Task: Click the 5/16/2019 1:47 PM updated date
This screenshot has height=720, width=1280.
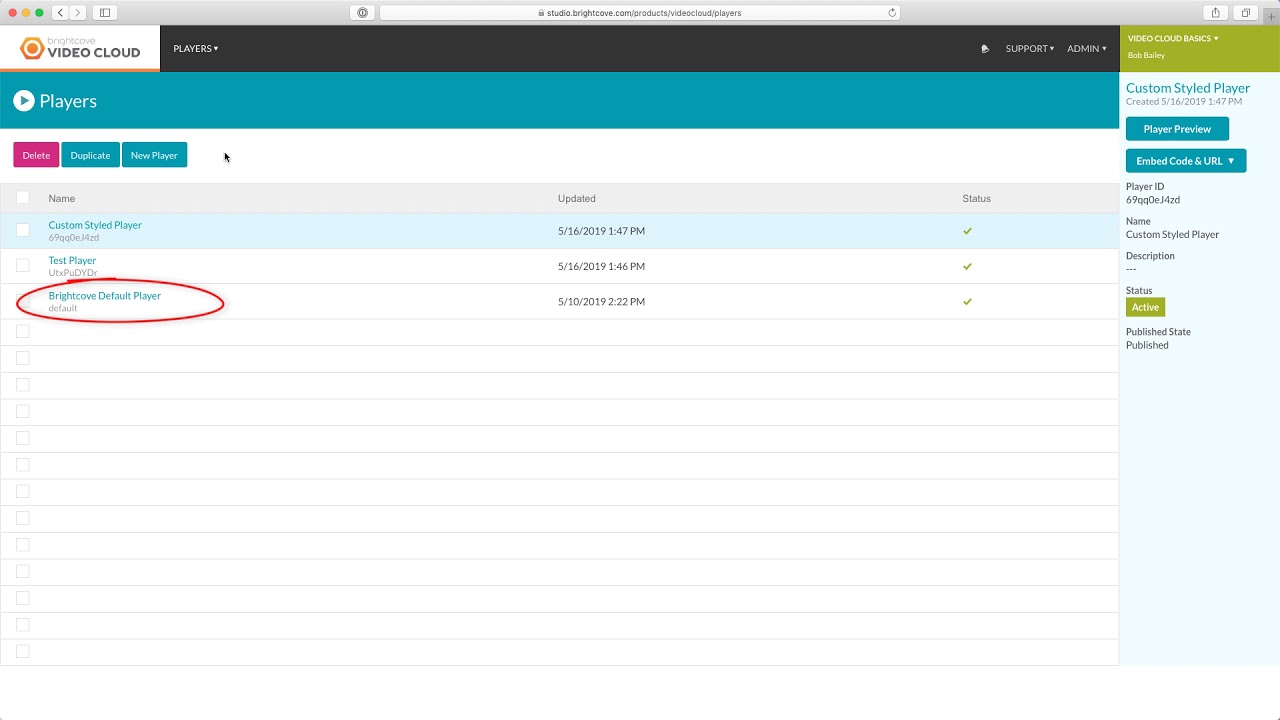Action: [x=601, y=231]
